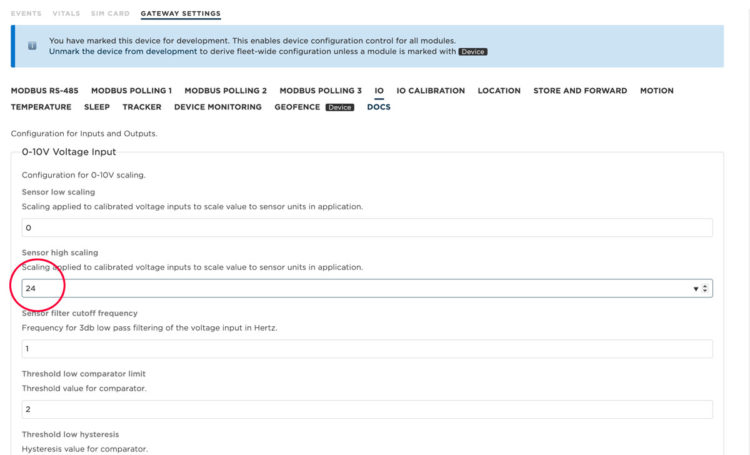Click the Threshold low comparator limit field
This screenshot has height=455, width=750.
(x=367, y=410)
